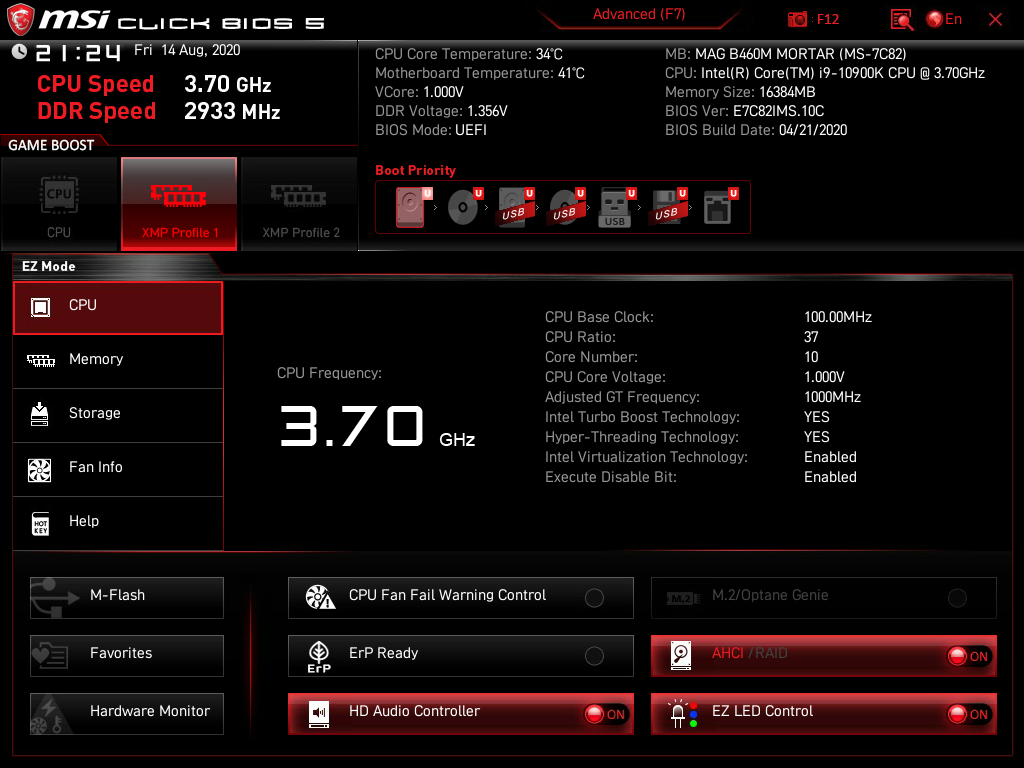Toggle CPU Fan Fail Warning Control

(x=595, y=597)
